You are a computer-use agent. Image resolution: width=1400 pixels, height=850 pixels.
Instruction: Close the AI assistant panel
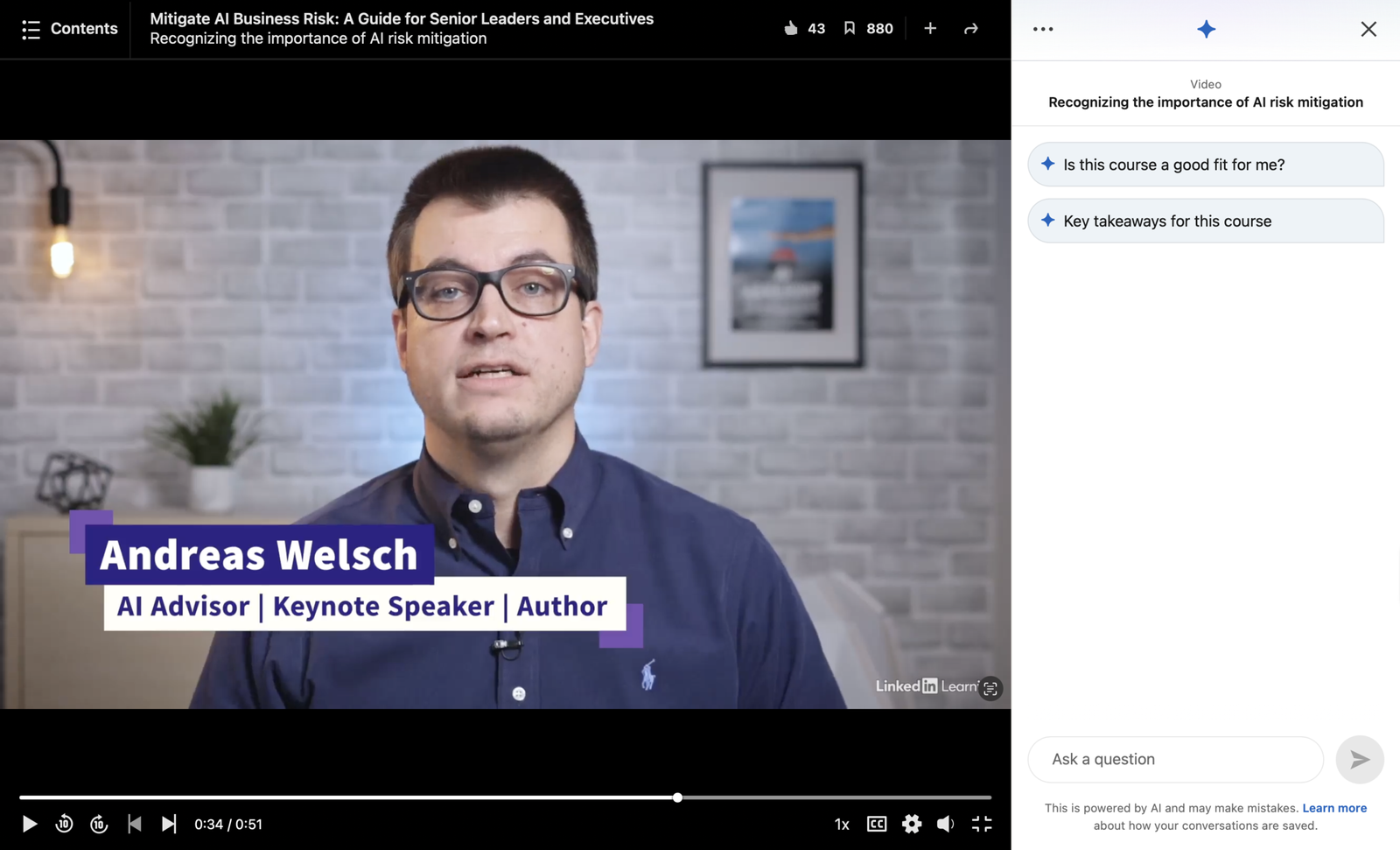pyautogui.click(x=1368, y=29)
